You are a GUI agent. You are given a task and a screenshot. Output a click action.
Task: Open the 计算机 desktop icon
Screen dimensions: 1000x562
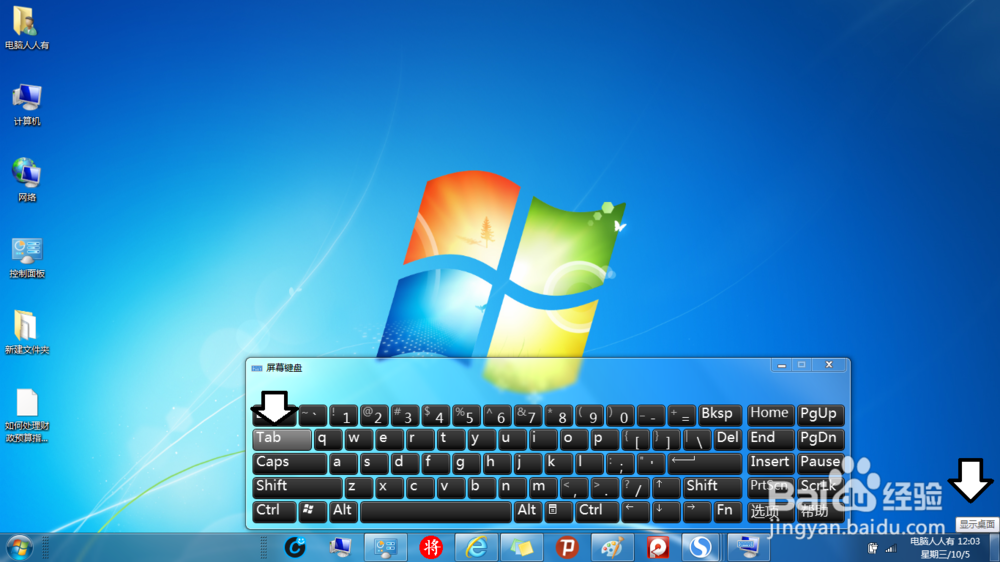pos(27,105)
